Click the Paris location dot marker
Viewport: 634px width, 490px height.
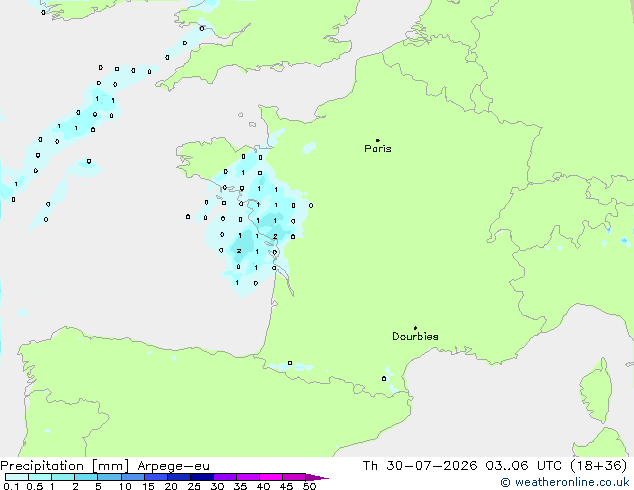point(378,140)
